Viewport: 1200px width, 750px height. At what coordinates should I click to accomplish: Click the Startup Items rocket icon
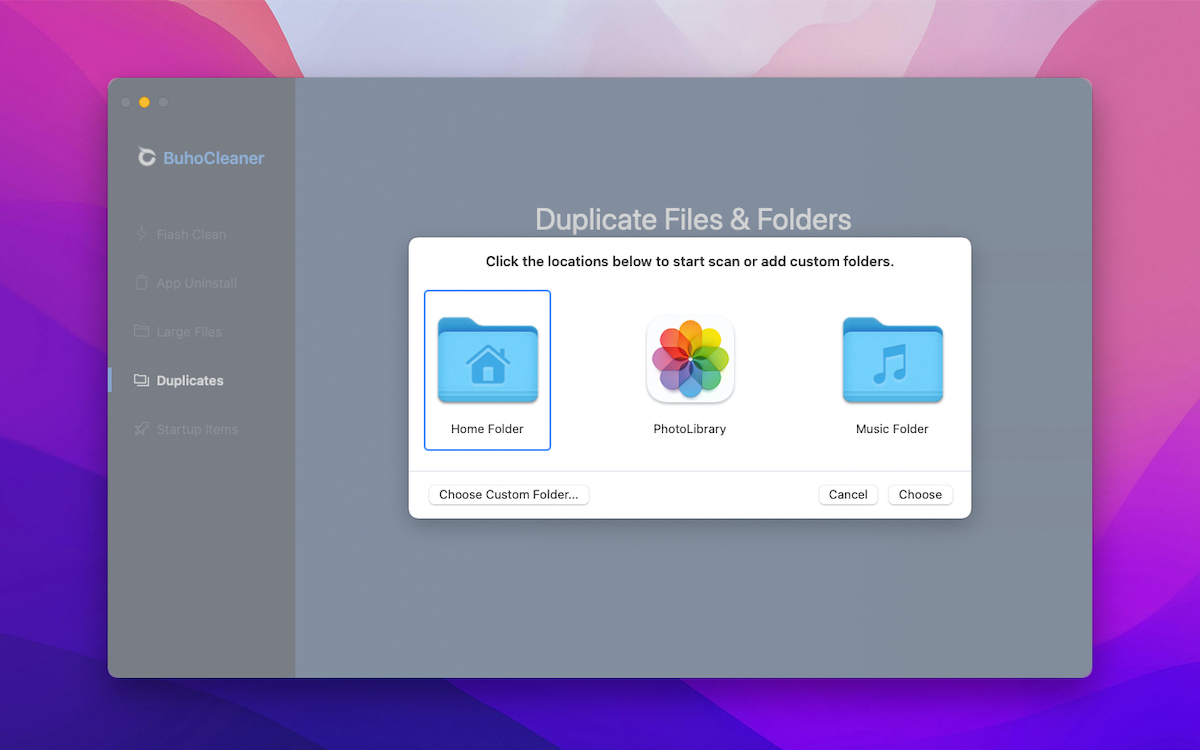pyautogui.click(x=141, y=429)
